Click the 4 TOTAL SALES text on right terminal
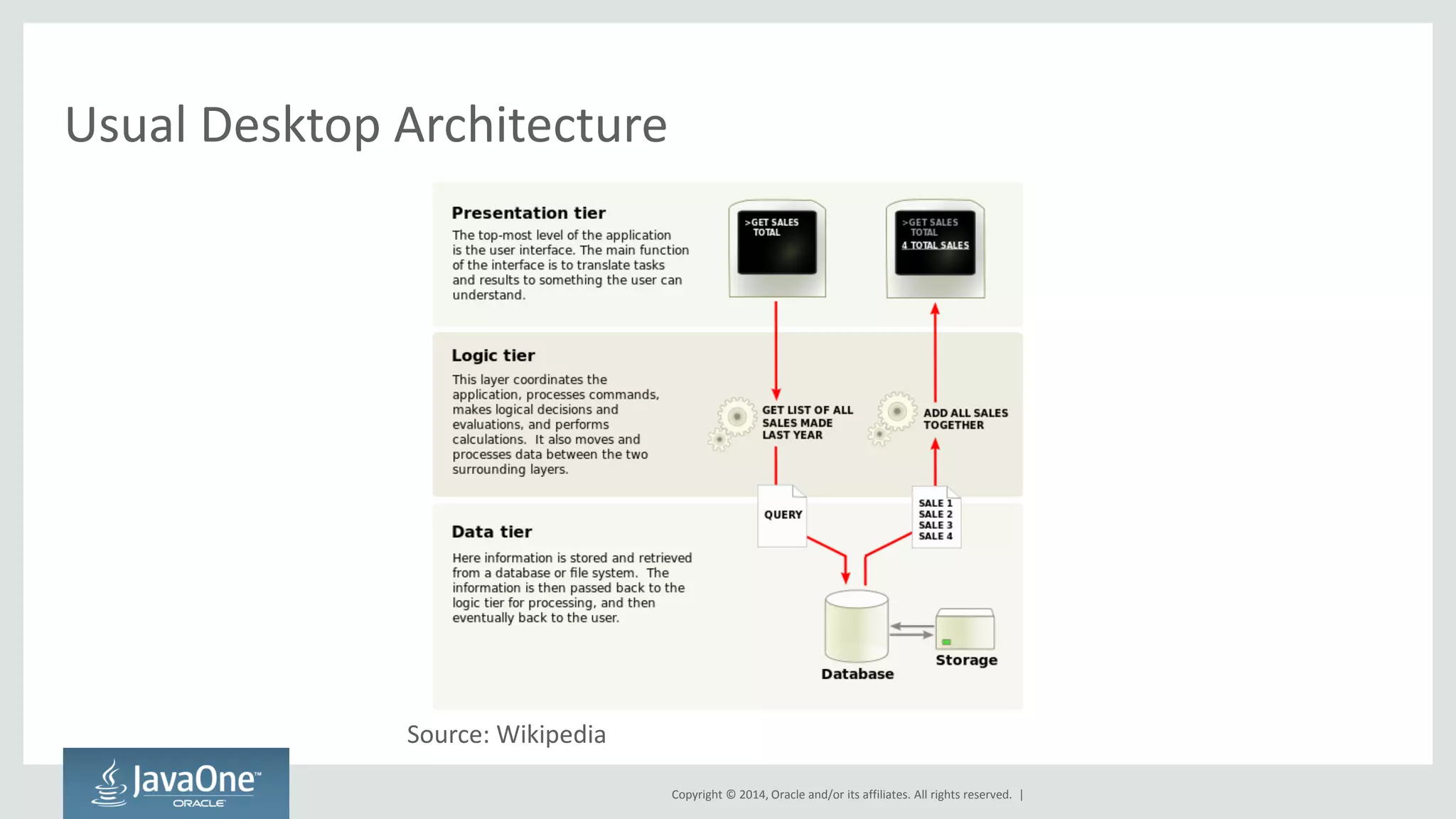 coord(936,245)
